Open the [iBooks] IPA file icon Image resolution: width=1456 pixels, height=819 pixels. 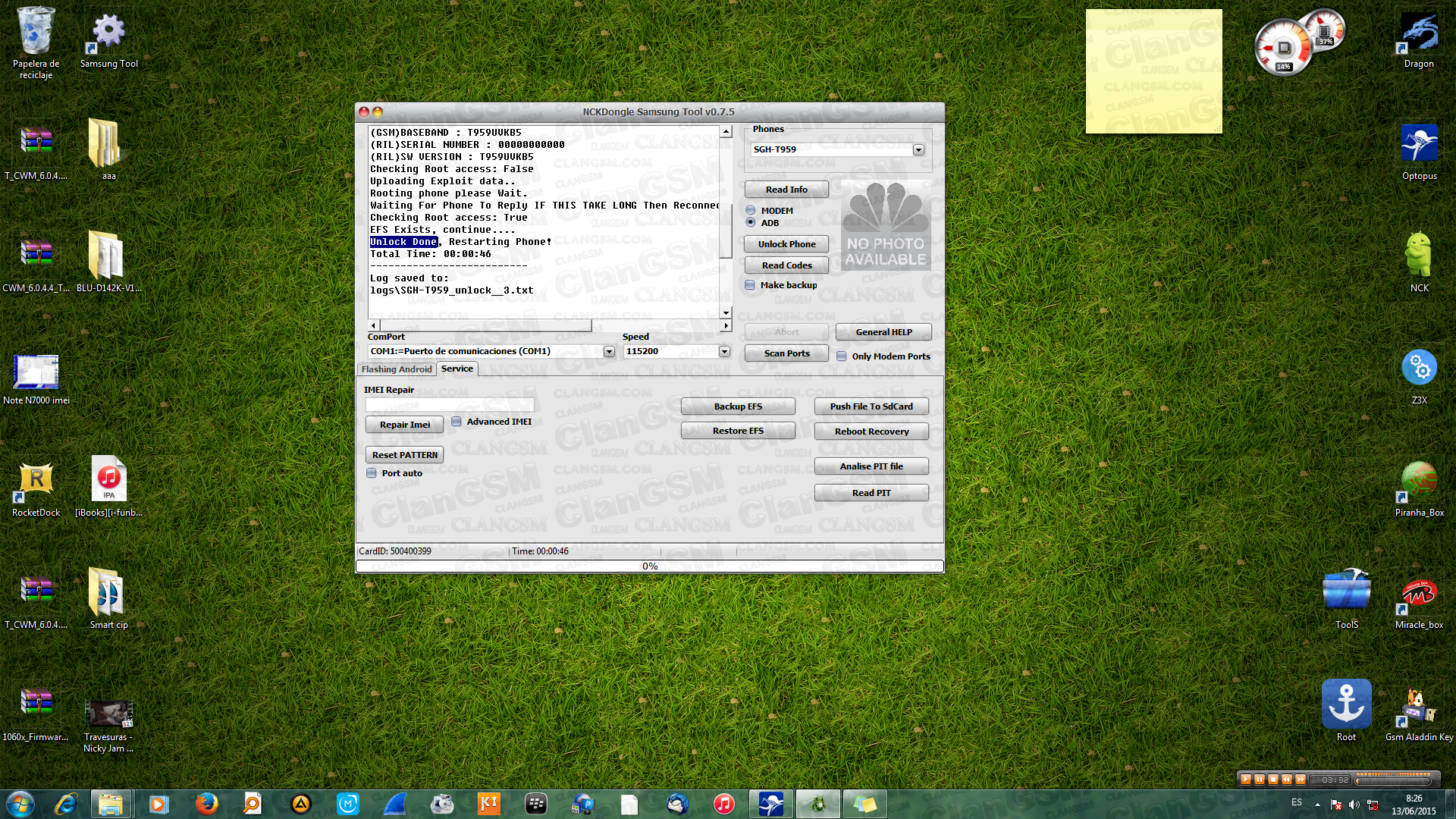(x=108, y=487)
